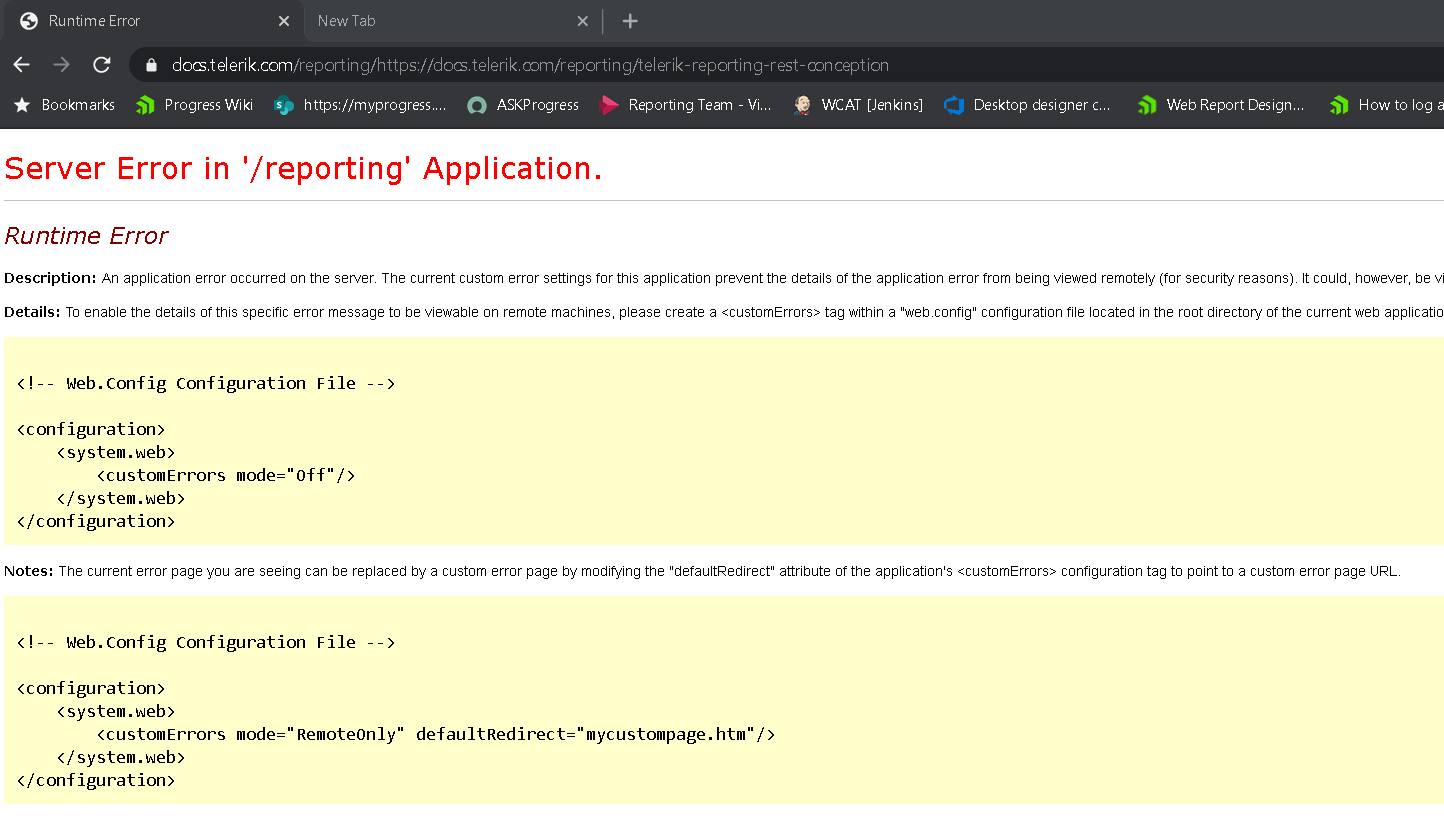Reload the current page
The image size is (1444, 838).
pos(101,65)
